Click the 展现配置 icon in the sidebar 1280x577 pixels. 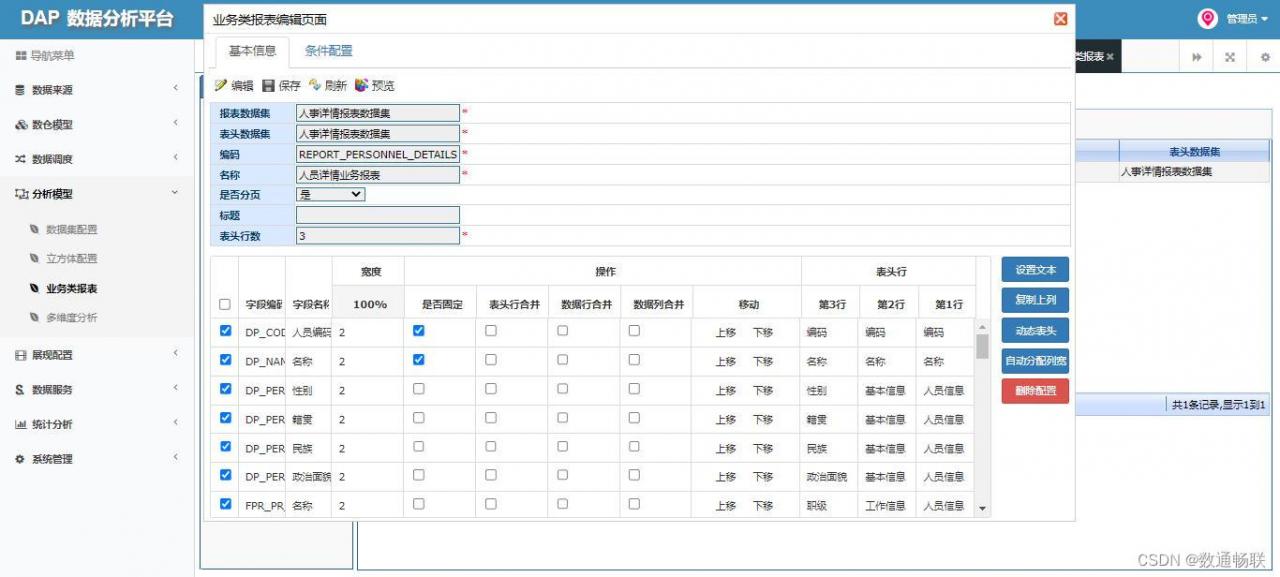(21, 355)
